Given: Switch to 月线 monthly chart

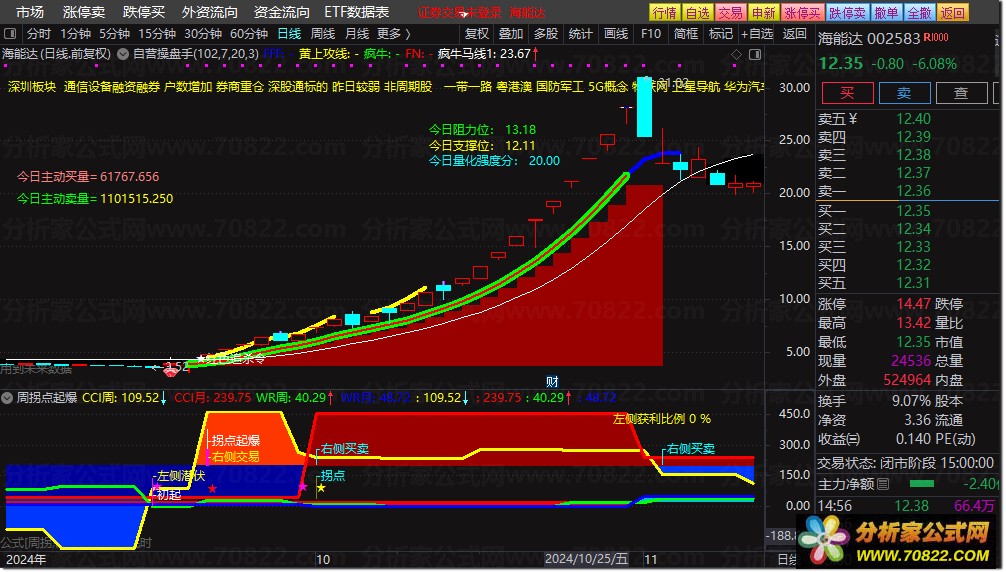Looking at the screenshot, I should point(357,33).
